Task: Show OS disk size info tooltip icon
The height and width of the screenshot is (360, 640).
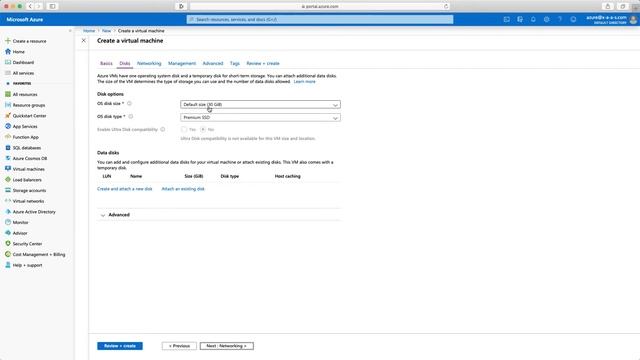Action: click(129, 104)
